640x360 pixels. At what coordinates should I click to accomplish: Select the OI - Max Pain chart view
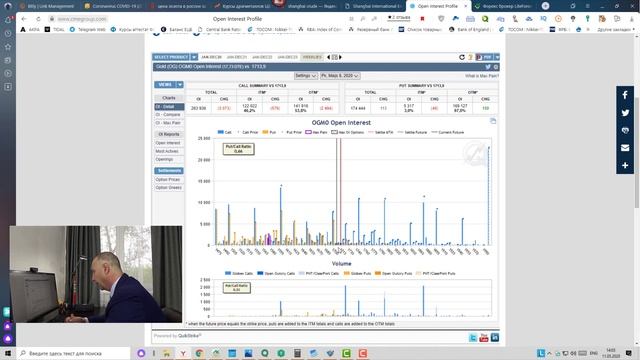[x=169, y=123]
